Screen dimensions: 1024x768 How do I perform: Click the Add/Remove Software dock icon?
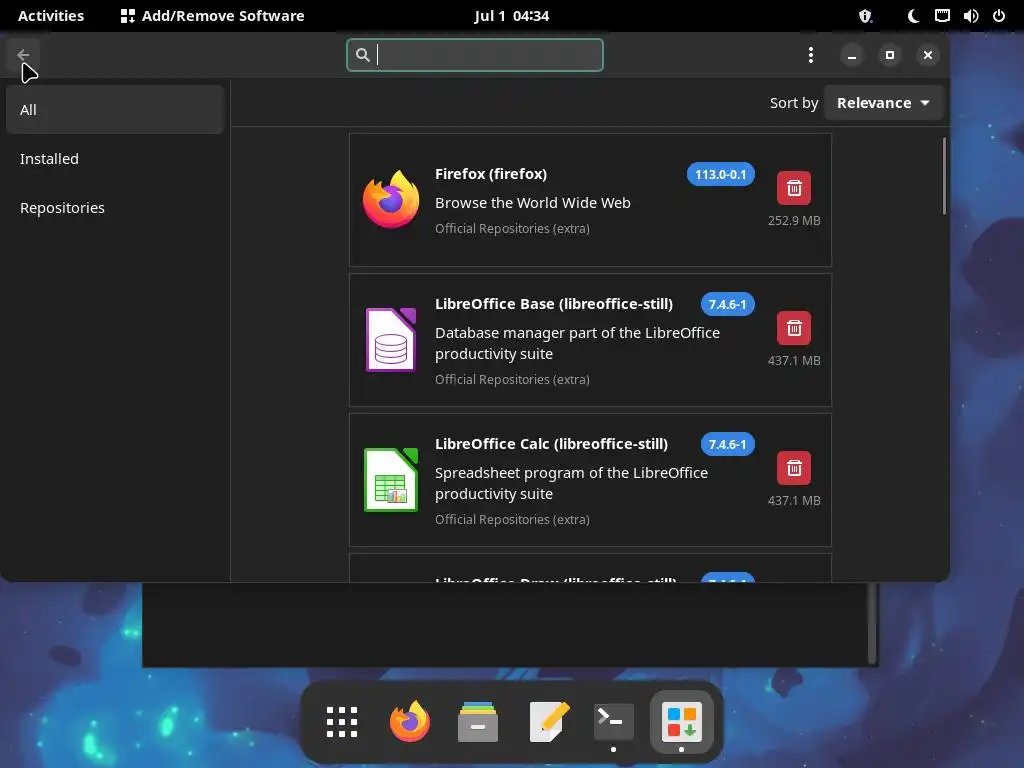click(x=682, y=722)
